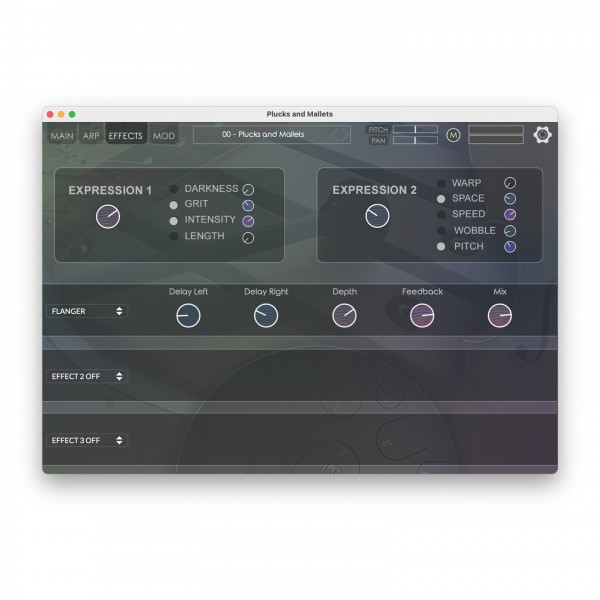Toggle the Speed assignment dot

[x=441, y=215]
